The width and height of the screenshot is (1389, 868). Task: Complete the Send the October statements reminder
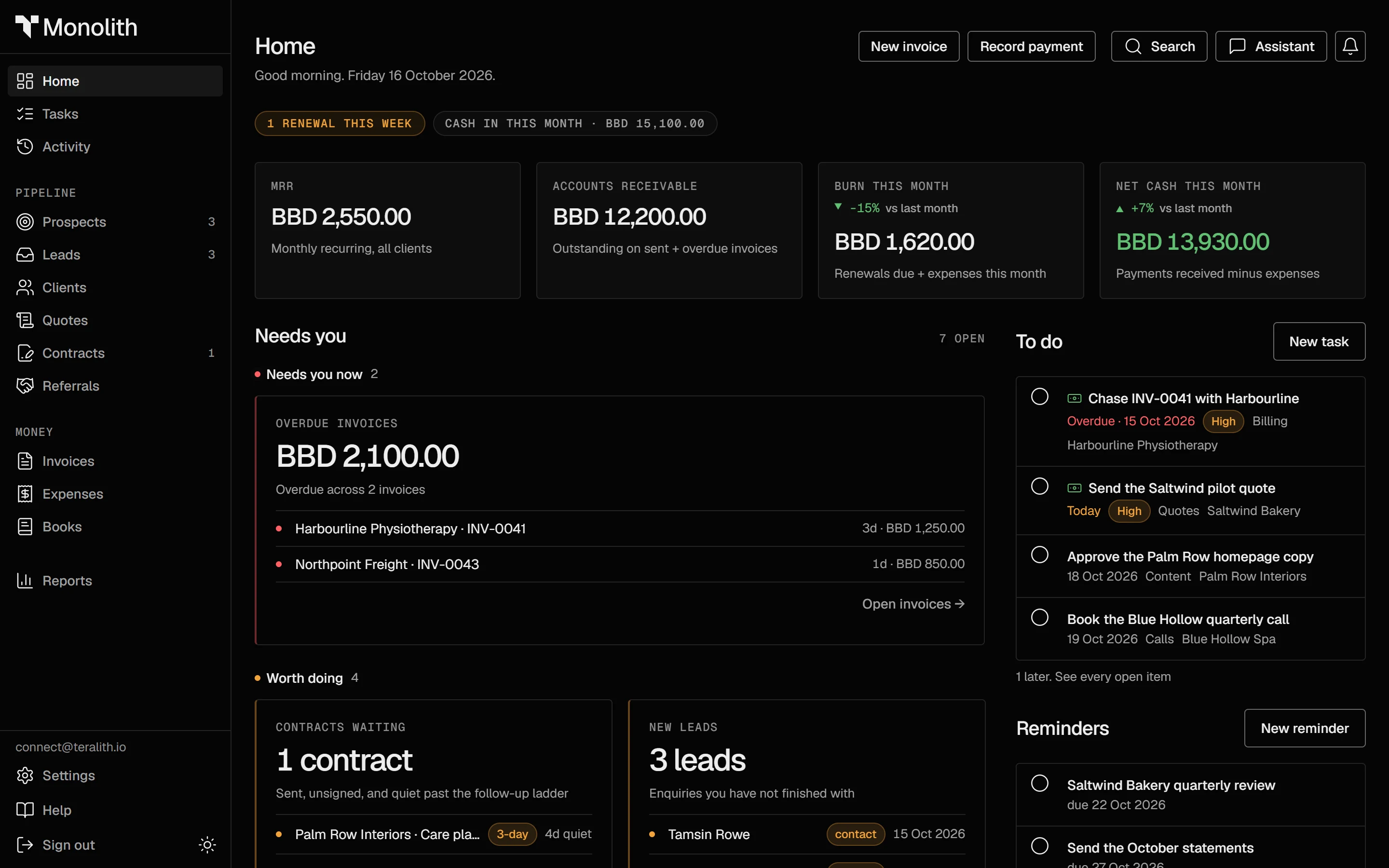(x=1039, y=845)
